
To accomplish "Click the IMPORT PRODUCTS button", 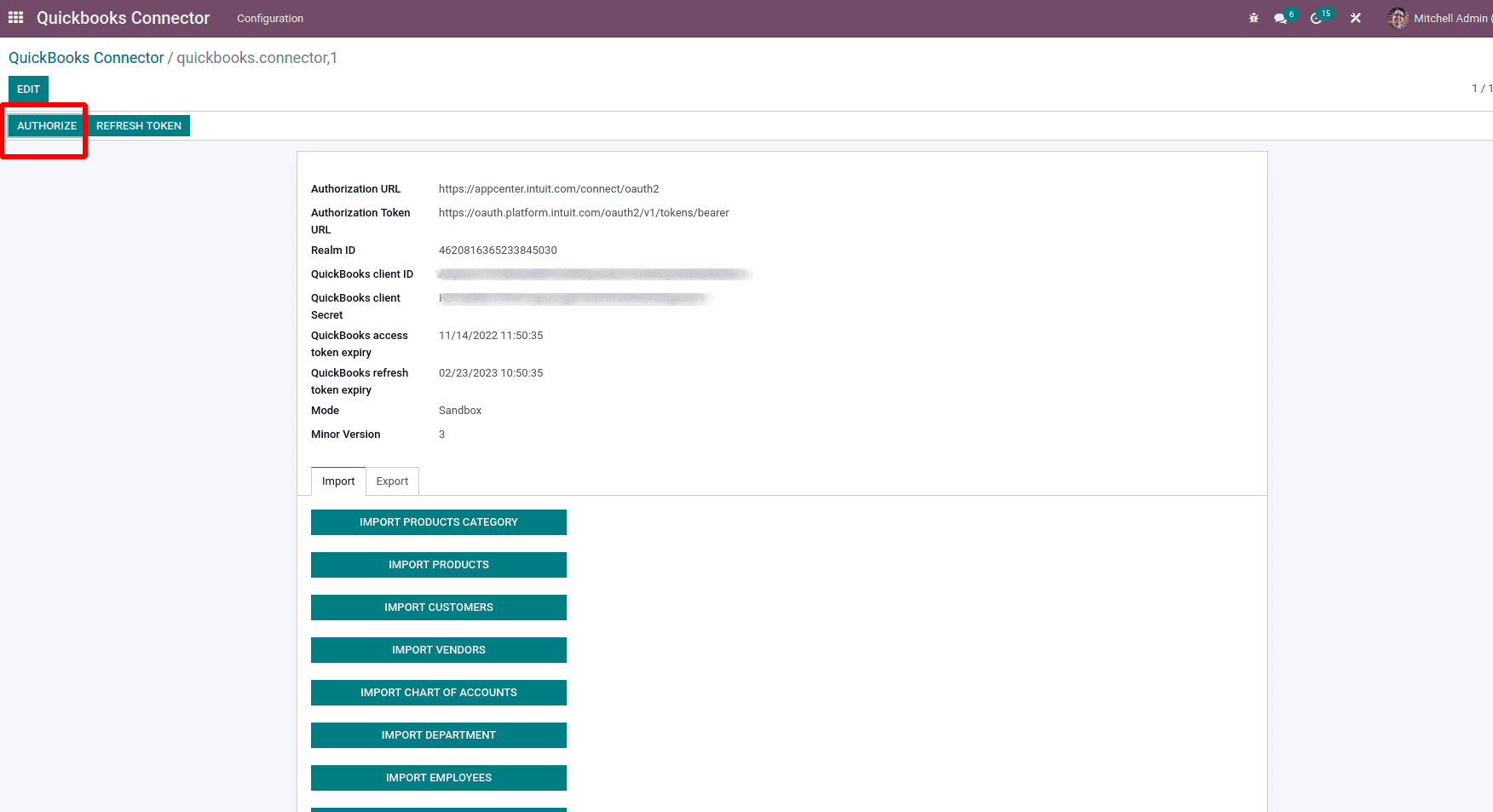I will (x=439, y=565).
